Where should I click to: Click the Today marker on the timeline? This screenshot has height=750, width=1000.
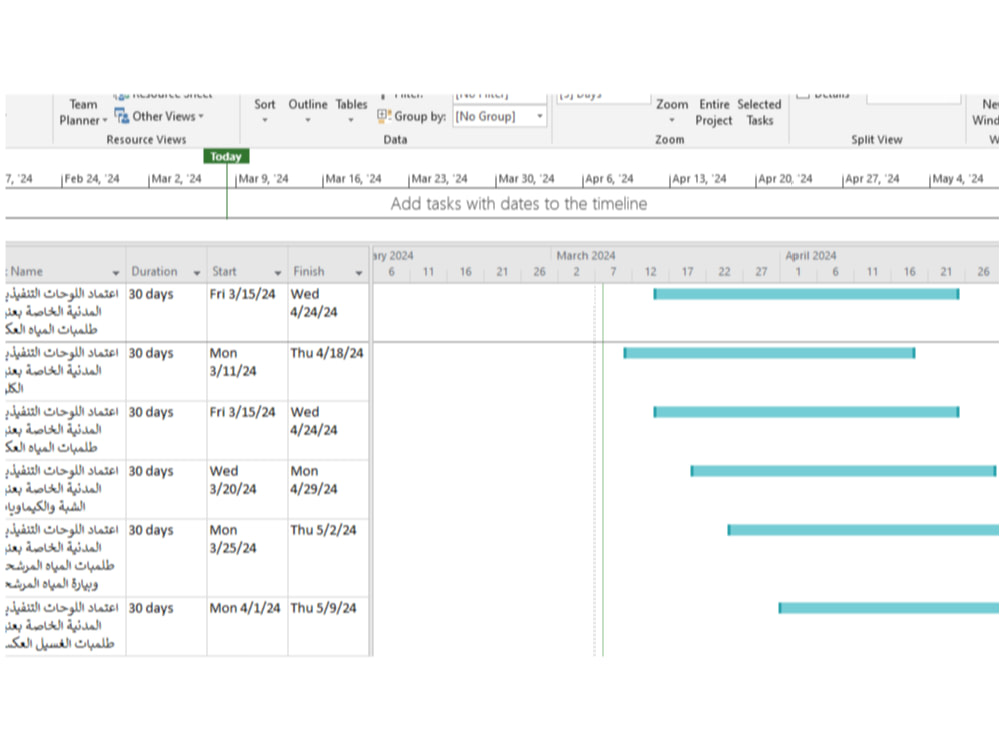226,156
